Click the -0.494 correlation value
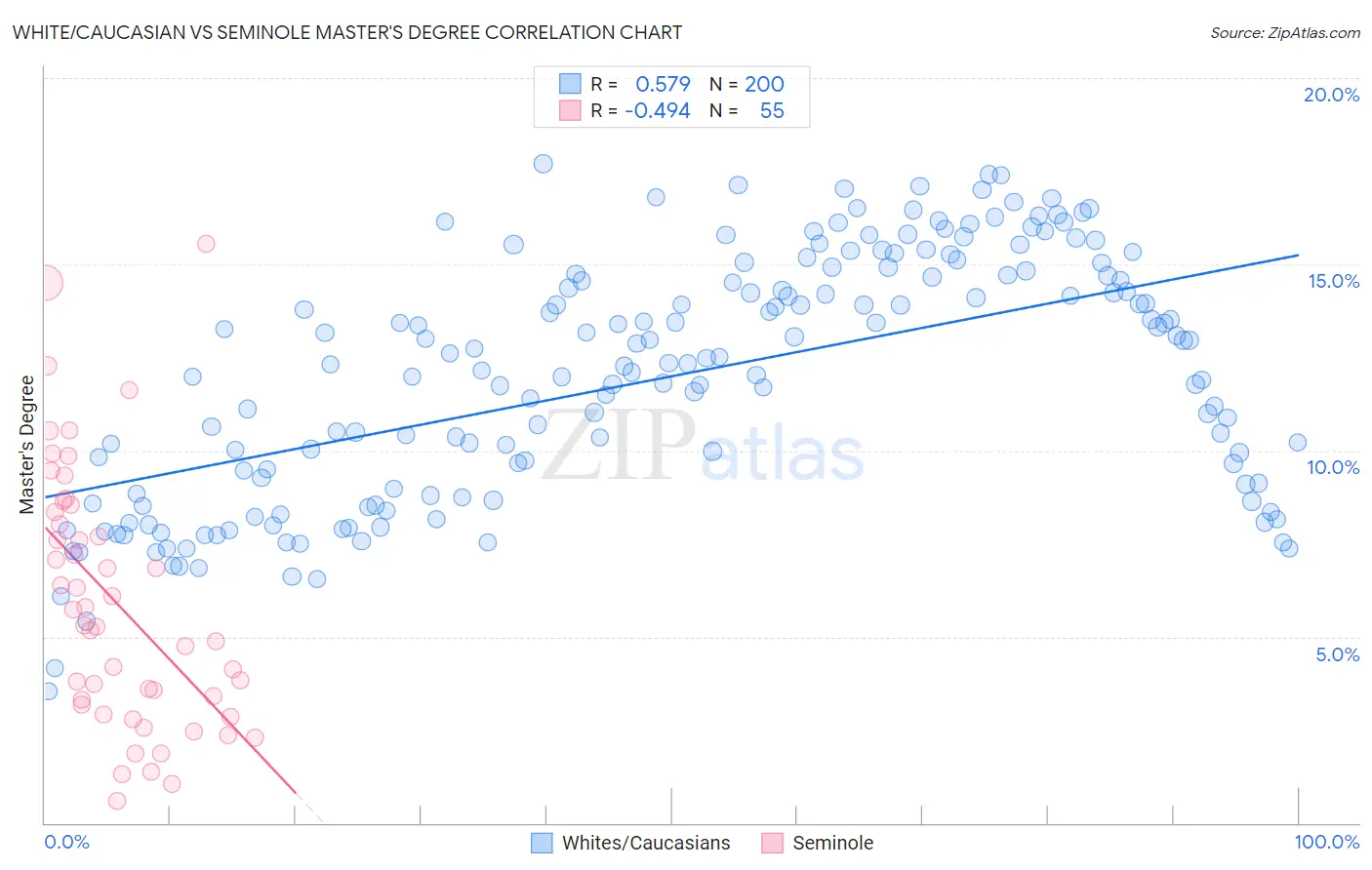 coord(658,110)
